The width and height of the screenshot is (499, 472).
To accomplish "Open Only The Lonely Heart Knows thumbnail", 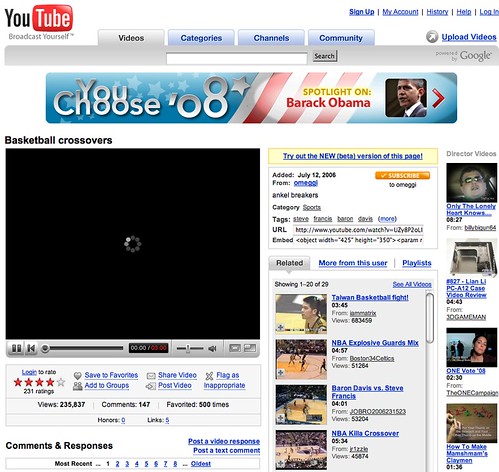I will [472, 182].
